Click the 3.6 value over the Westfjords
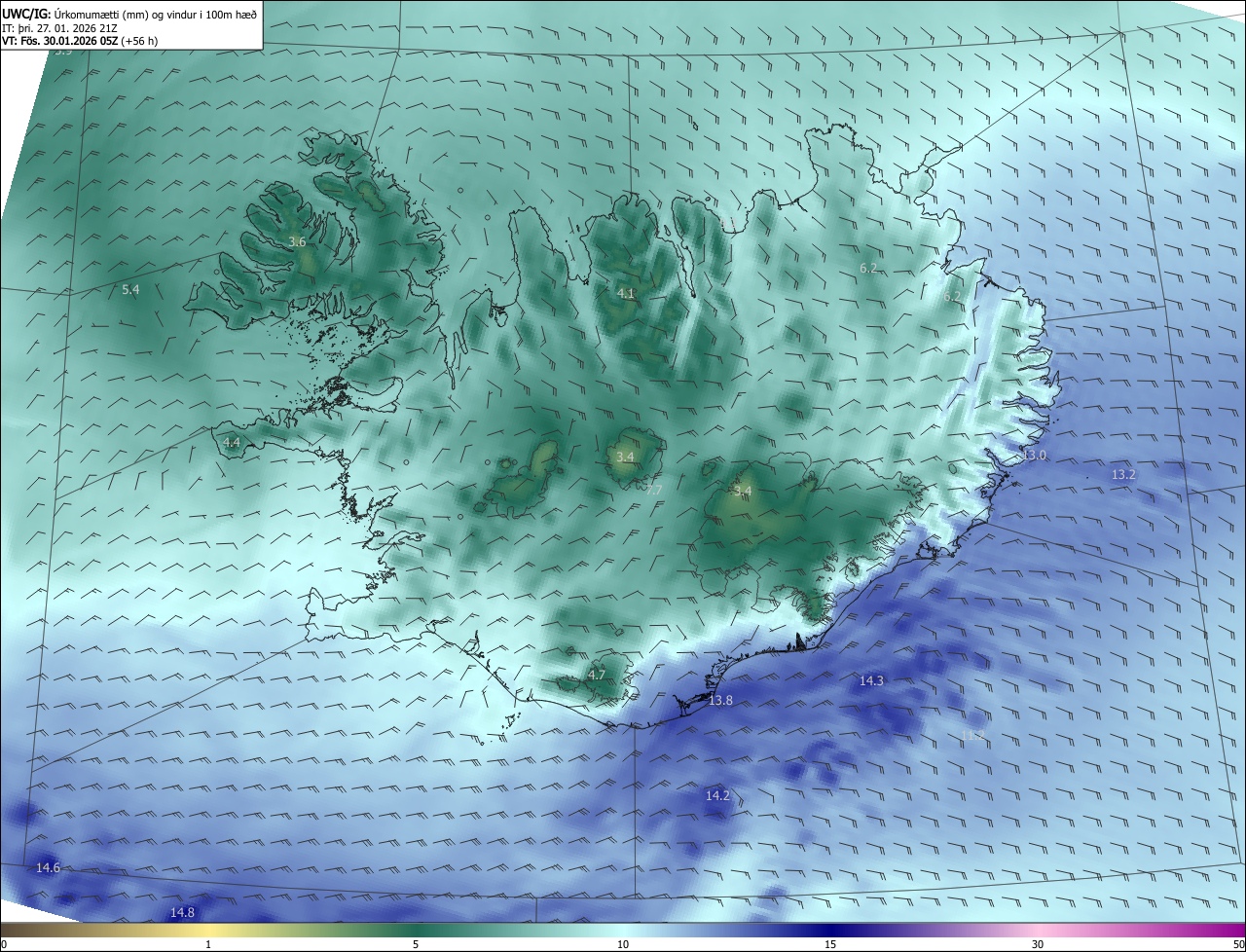The width and height of the screenshot is (1246, 952). [297, 241]
